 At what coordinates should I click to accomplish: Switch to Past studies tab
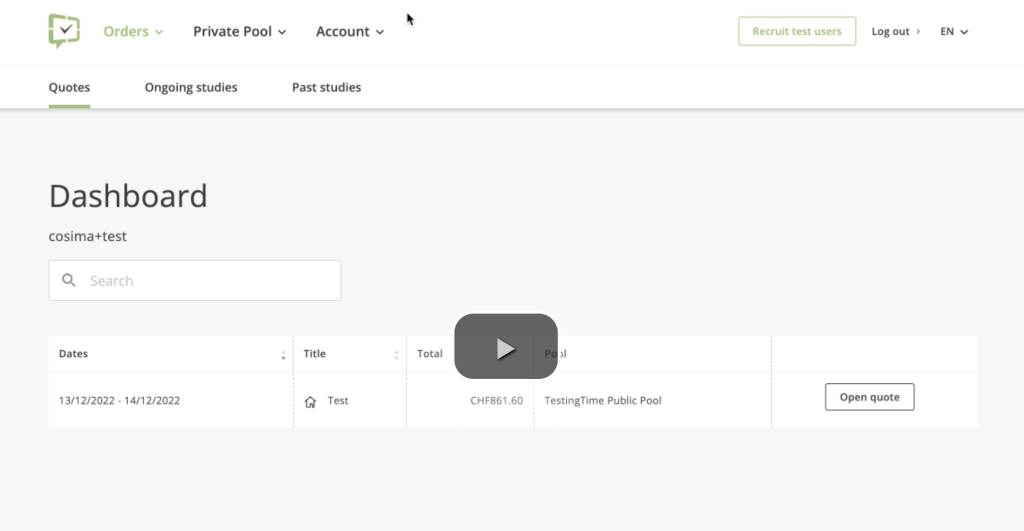click(x=327, y=88)
